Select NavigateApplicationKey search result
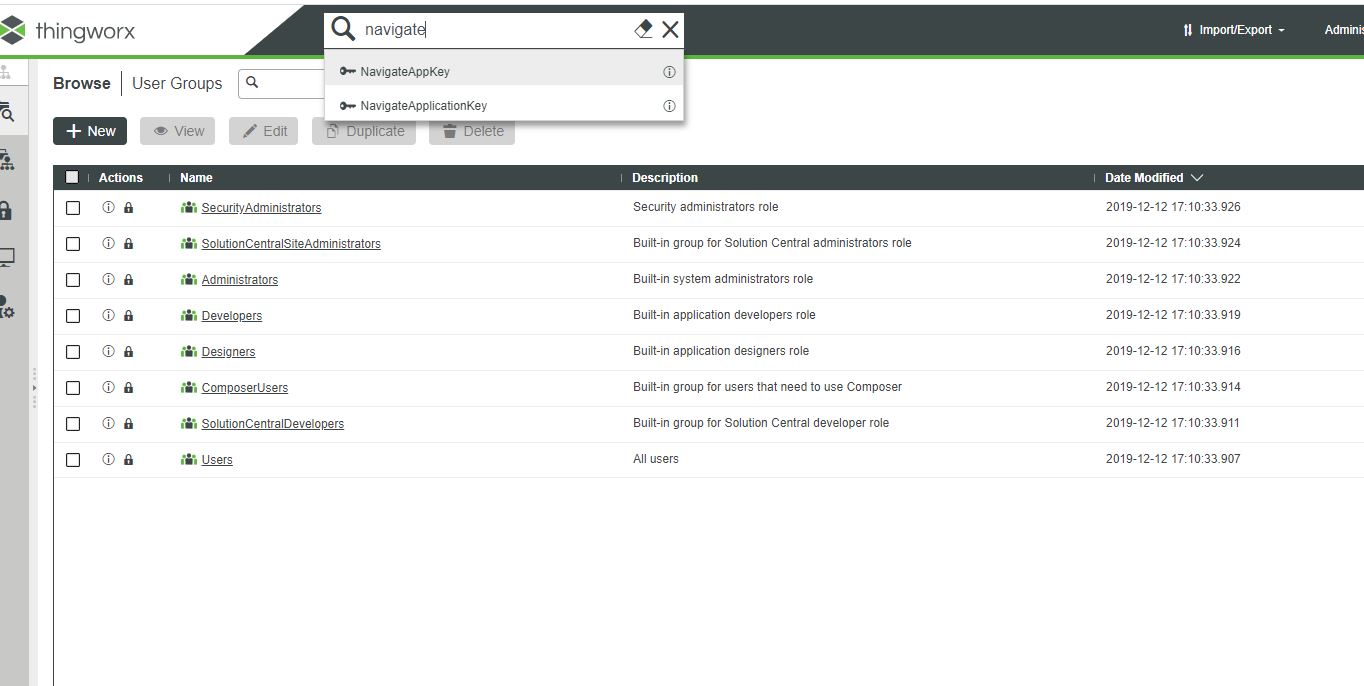The height and width of the screenshot is (686, 1364). [x=504, y=106]
